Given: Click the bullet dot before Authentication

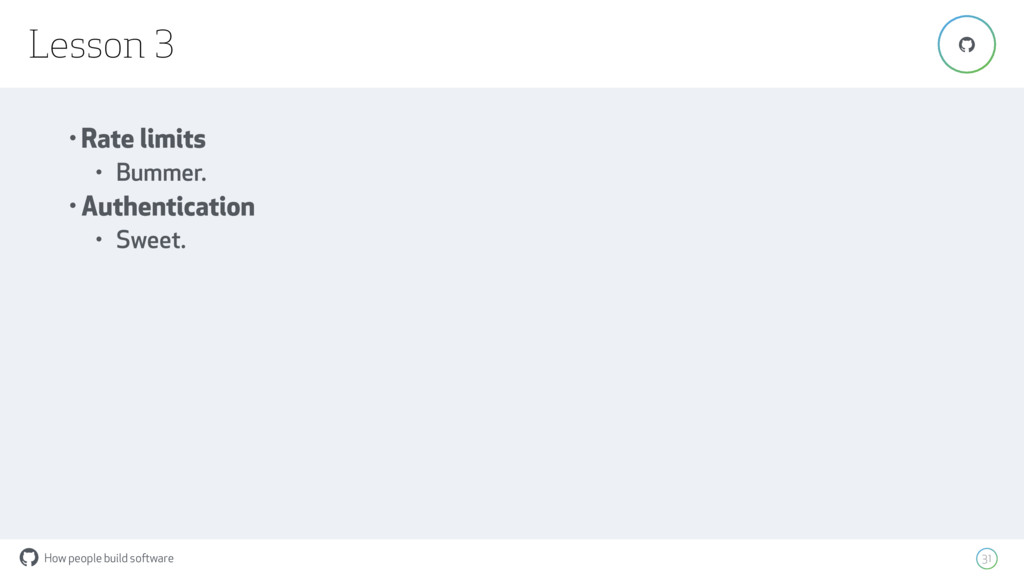Looking at the screenshot, I should [x=72, y=206].
